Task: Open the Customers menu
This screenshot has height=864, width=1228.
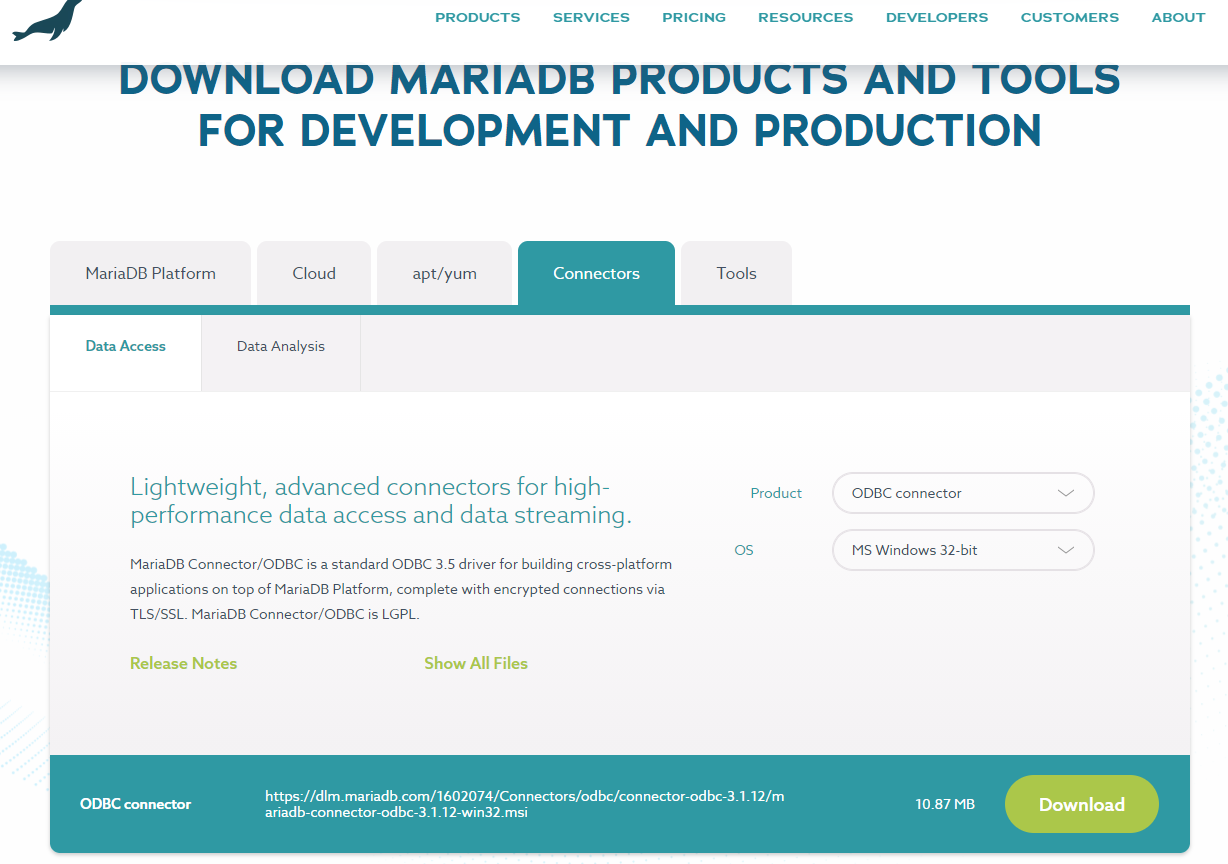Action: pyautogui.click(x=1070, y=17)
